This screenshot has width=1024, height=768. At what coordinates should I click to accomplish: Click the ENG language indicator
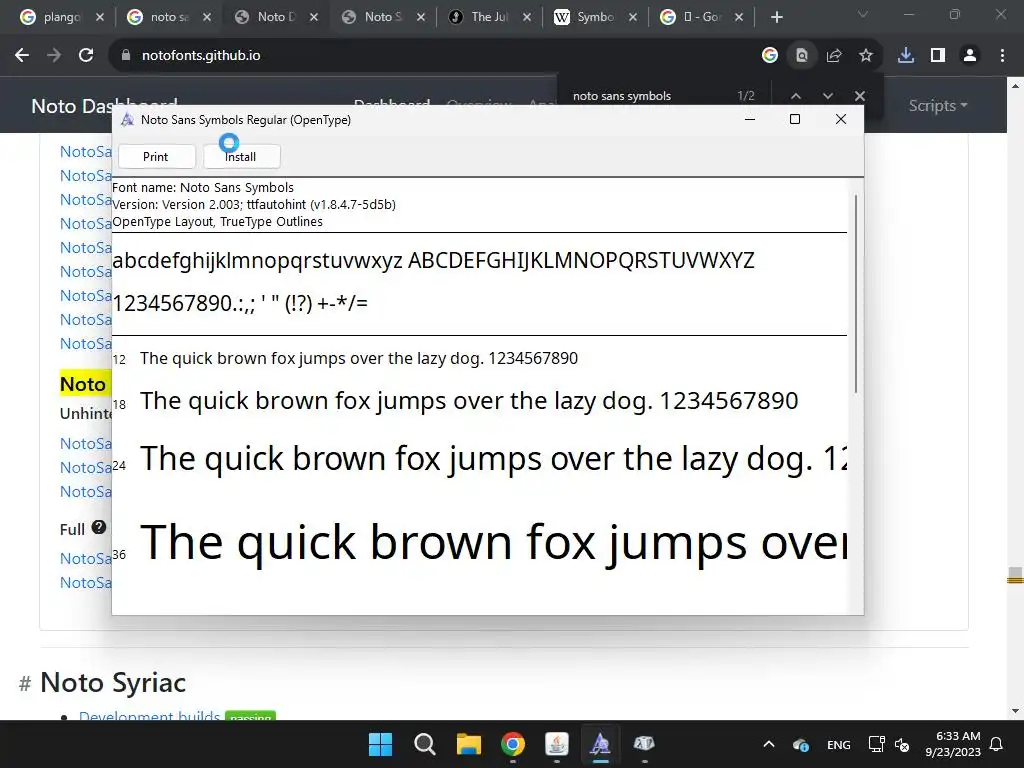839,745
